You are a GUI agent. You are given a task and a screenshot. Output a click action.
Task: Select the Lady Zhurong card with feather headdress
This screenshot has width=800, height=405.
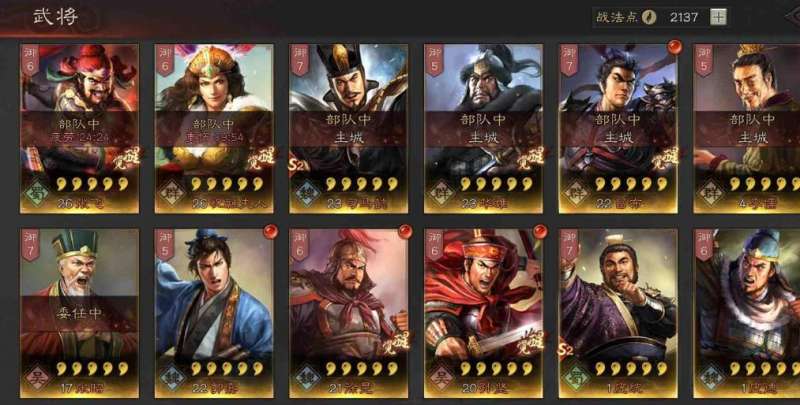214,129
